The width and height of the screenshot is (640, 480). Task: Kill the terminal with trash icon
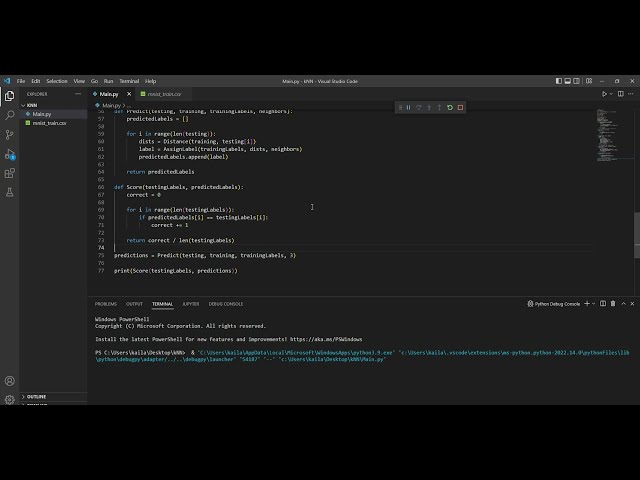pos(613,304)
